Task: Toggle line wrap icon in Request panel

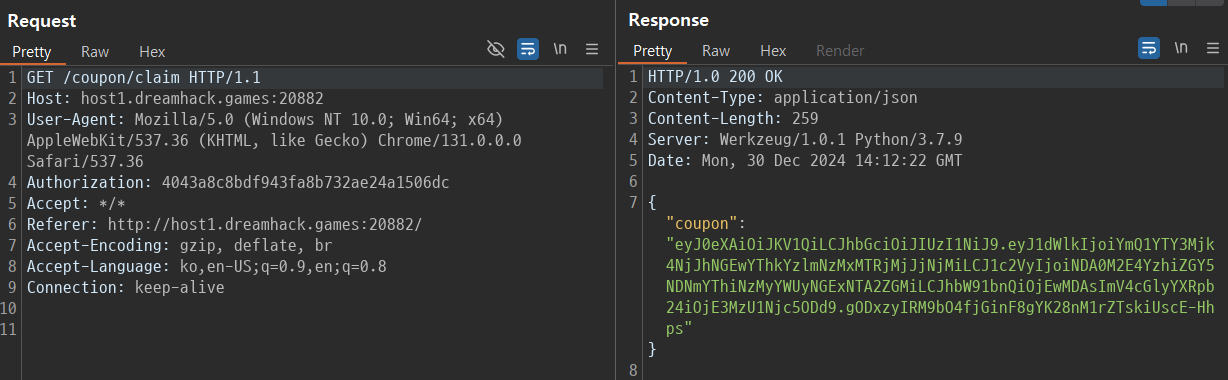Action: coord(528,49)
